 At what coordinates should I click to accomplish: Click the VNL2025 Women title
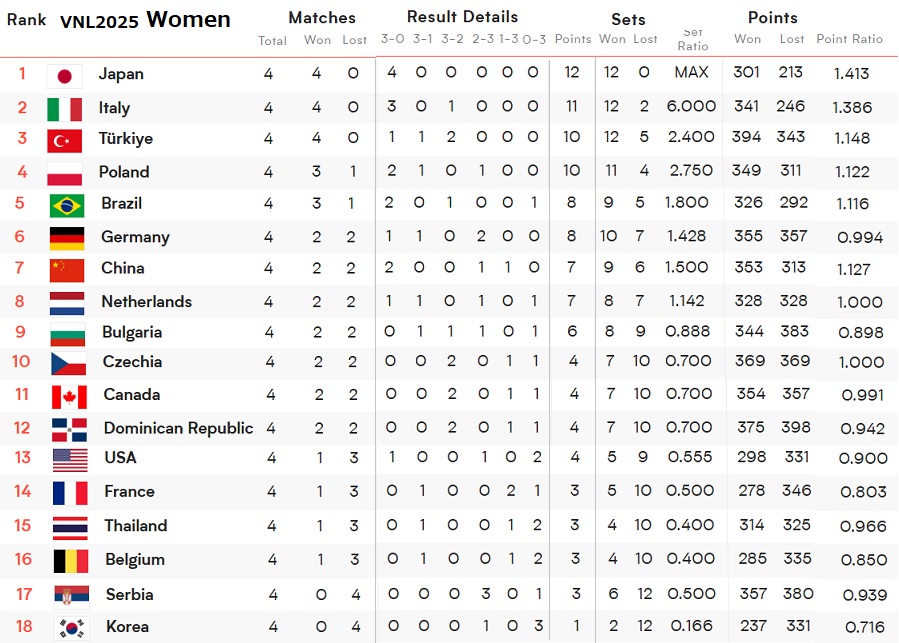[145, 20]
